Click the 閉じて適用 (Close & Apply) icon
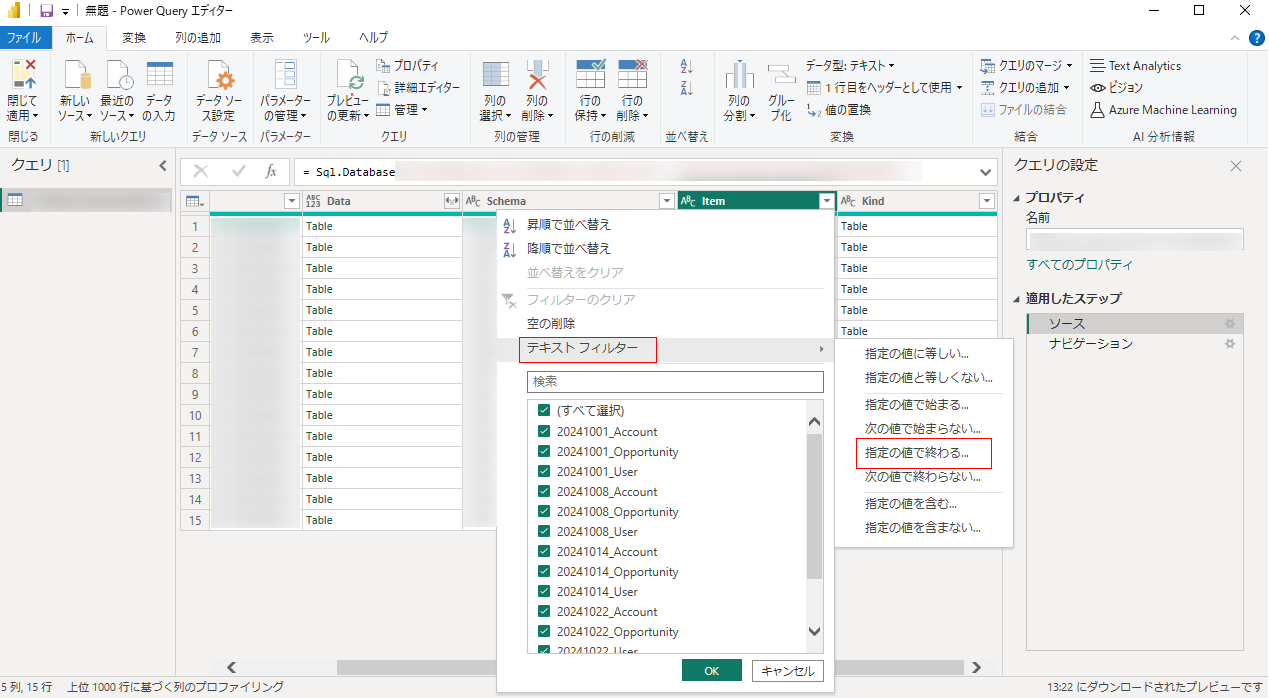1269x698 pixels. (22, 77)
